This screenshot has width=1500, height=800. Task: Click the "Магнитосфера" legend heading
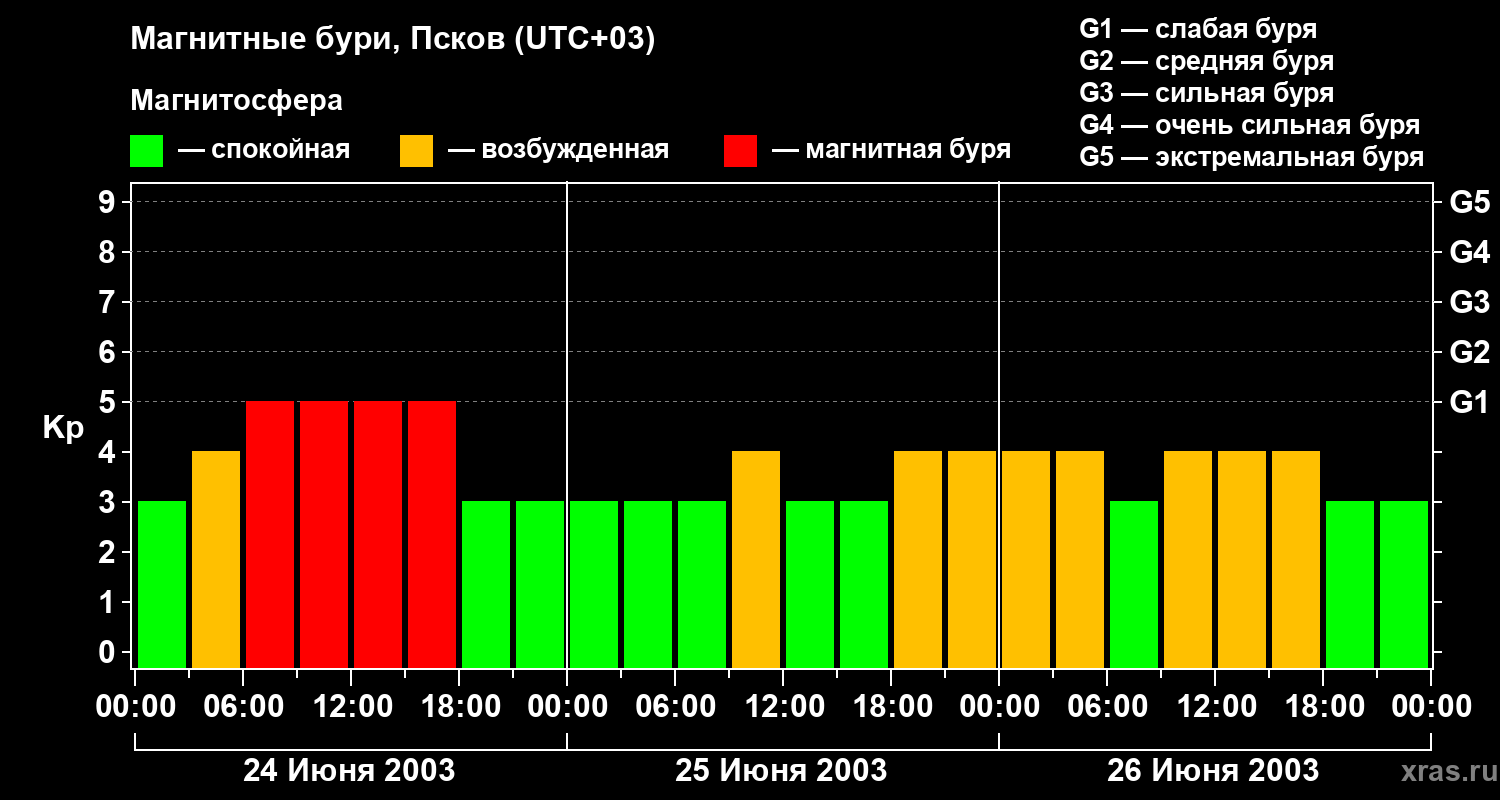tap(236, 101)
